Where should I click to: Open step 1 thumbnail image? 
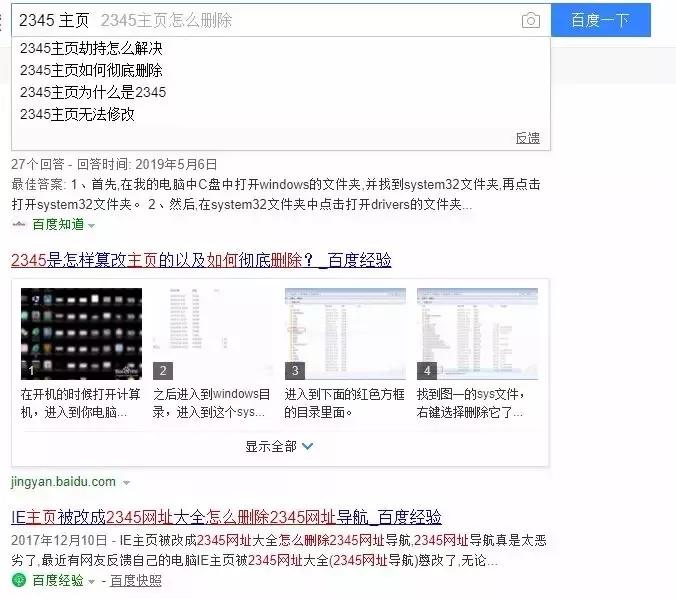[x=81, y=334]
